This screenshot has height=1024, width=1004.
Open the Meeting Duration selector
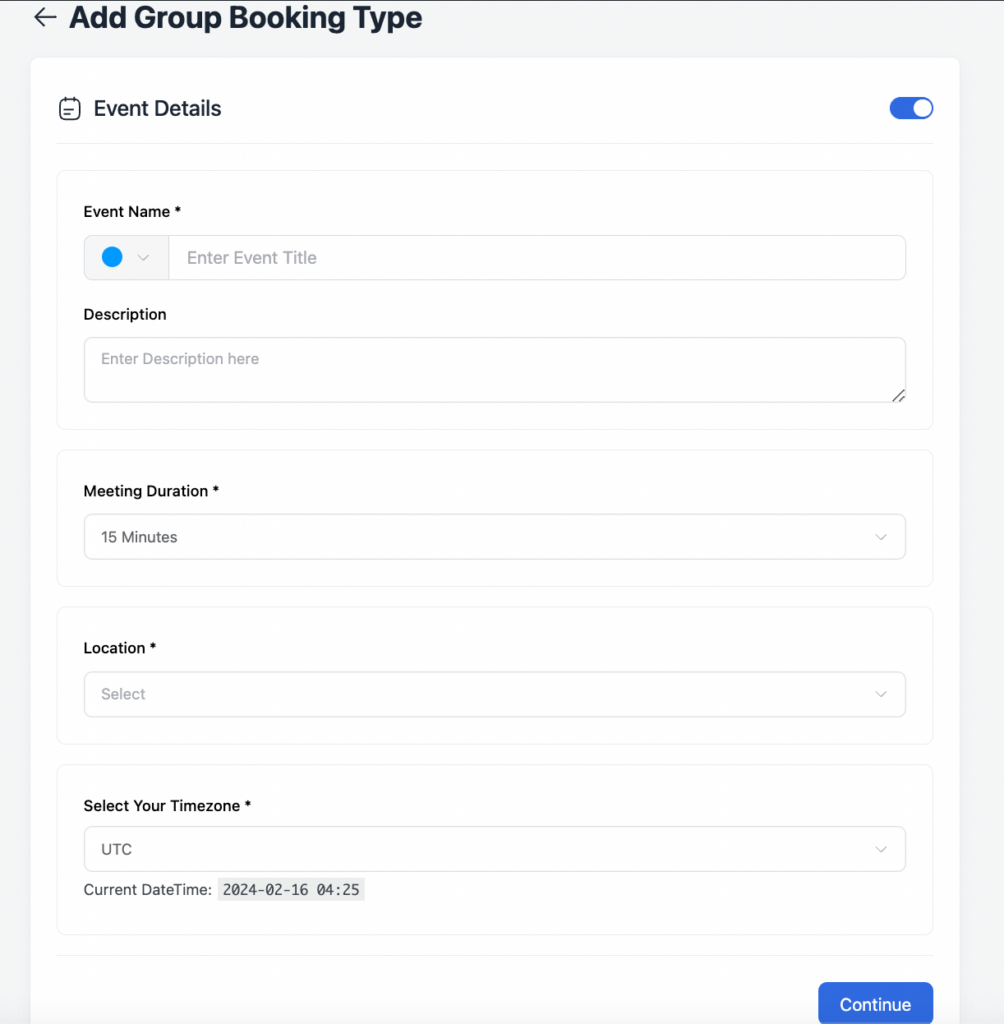[x=494, y=537]
